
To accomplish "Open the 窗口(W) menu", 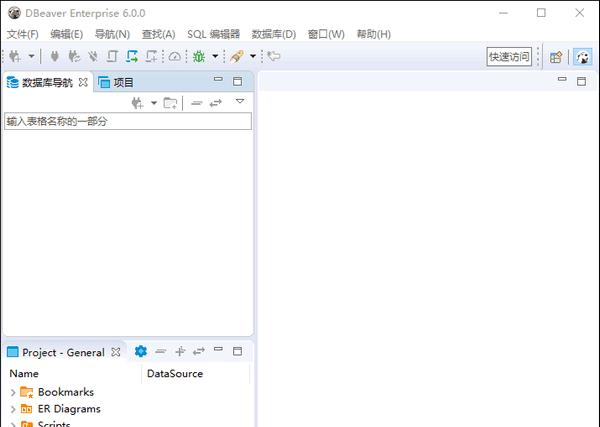I will click(x=326, y=34).
